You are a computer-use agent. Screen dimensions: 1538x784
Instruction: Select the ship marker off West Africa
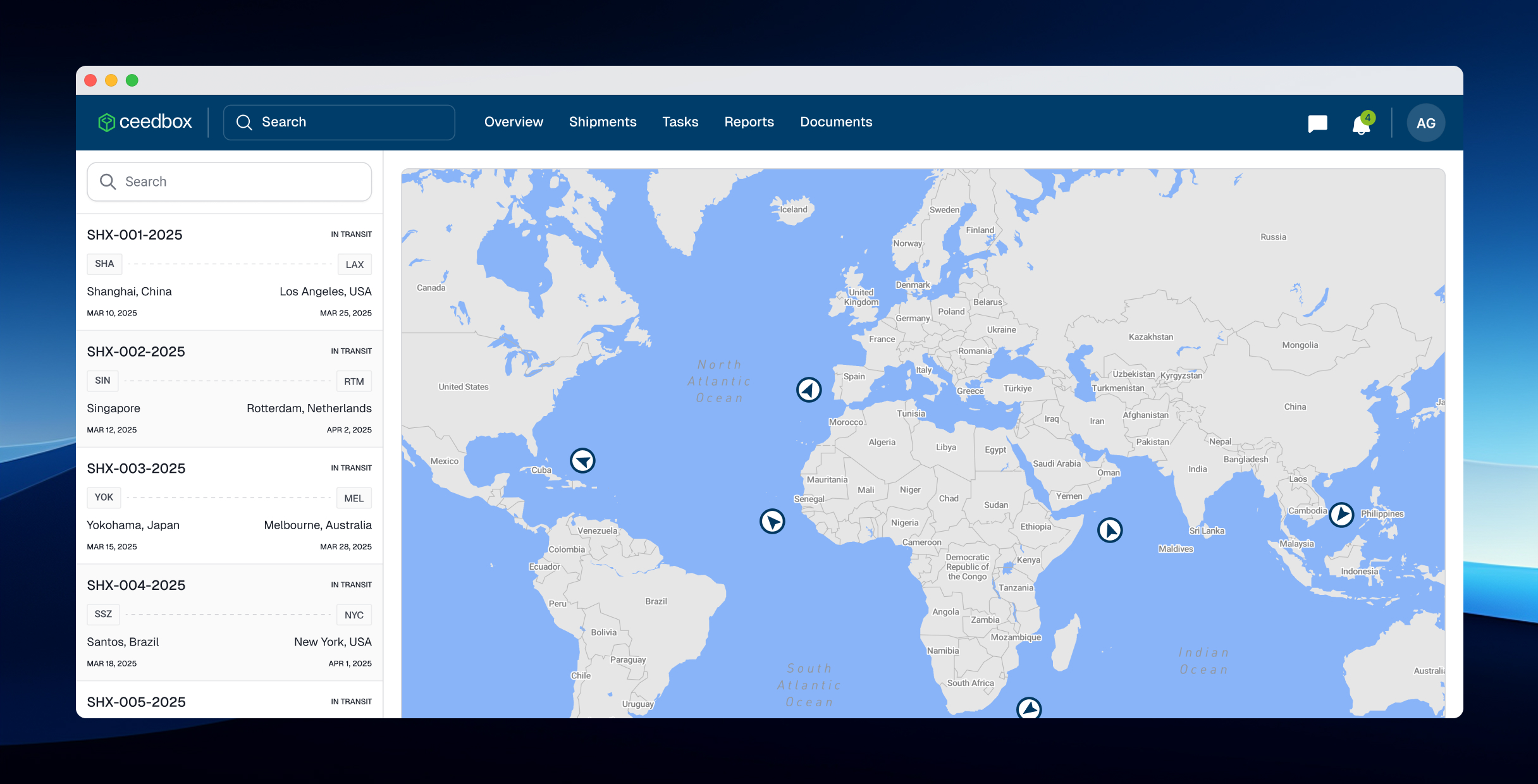[x=772, y=522]
